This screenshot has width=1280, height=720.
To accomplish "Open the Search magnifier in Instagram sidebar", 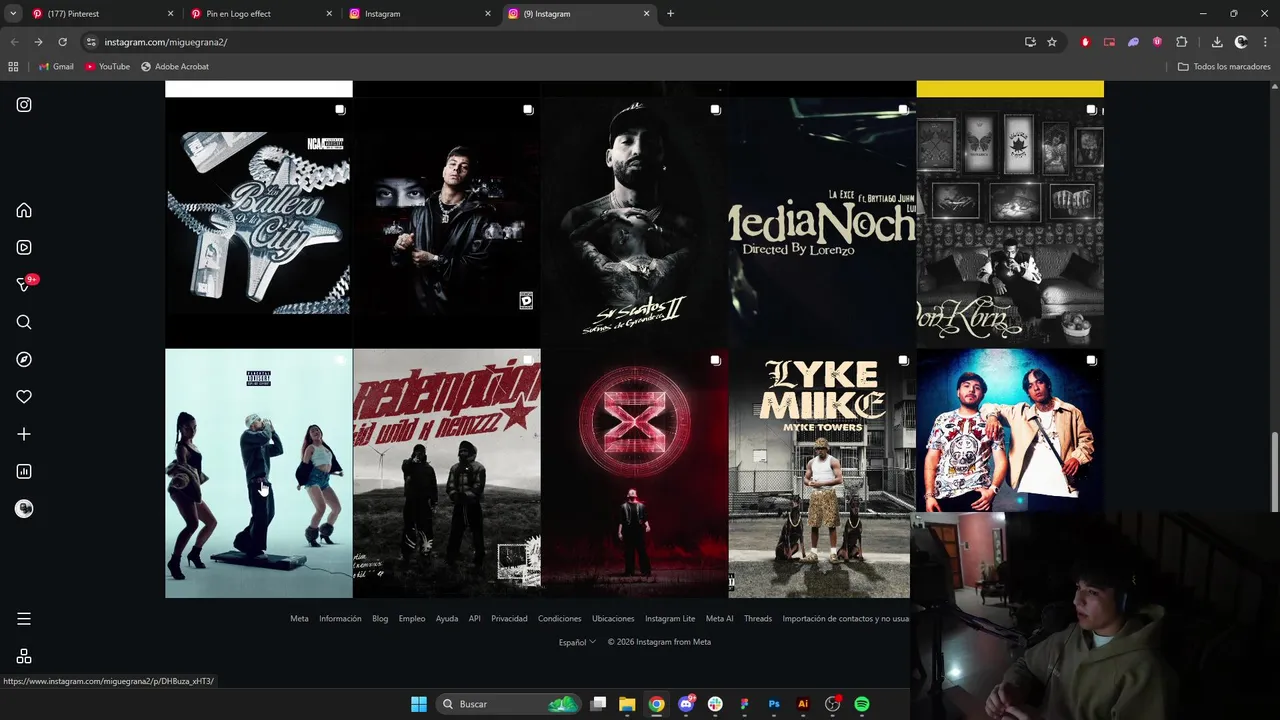I will click(x=24, y=322).
